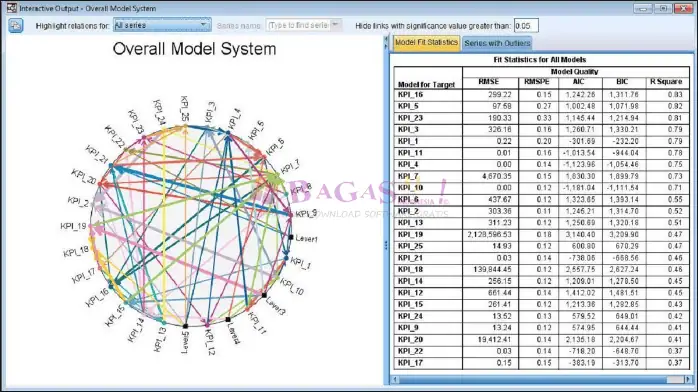Click the KPI_19 node in the diagram
This screenshot has width=698, height=392.
[x=91, y=226]
